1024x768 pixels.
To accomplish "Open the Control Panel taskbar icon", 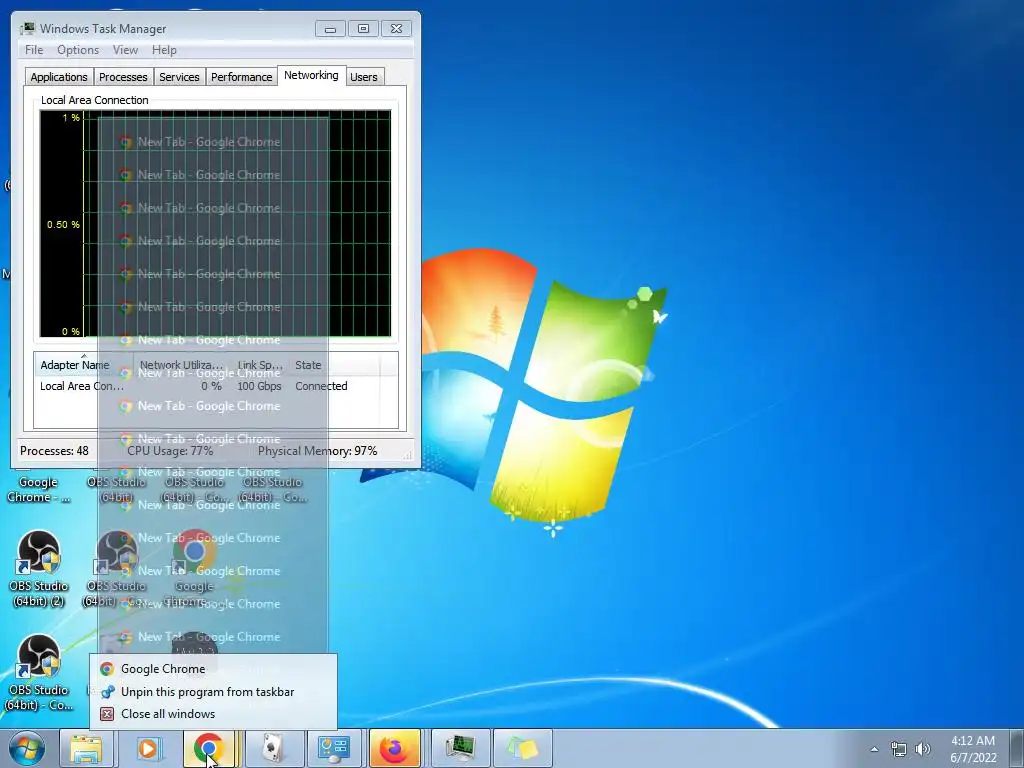I will pos(334,748).
